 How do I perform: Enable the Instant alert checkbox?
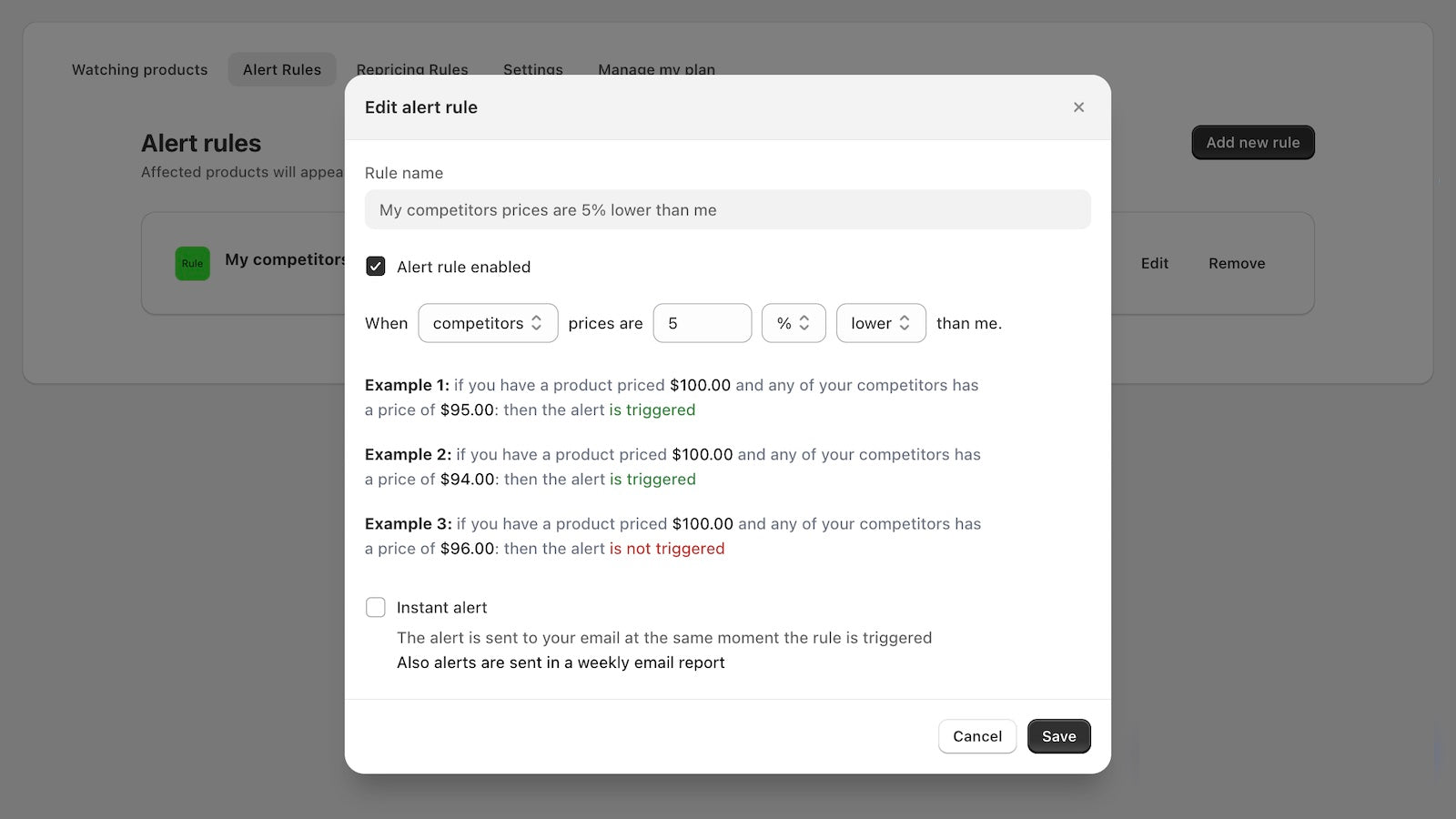pyautogui.click(x=375, y=607)
